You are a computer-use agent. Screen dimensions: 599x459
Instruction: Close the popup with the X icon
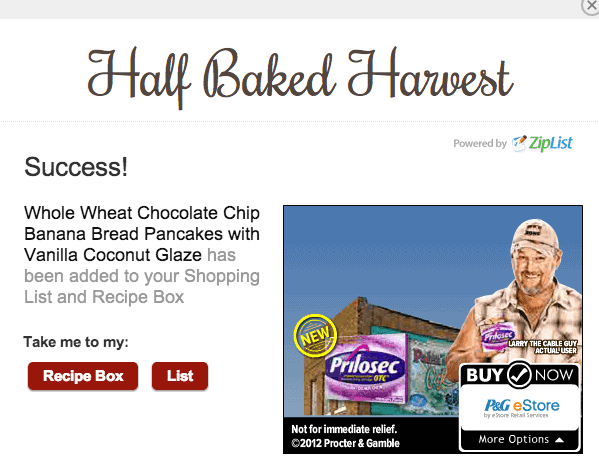click(591, 6)
